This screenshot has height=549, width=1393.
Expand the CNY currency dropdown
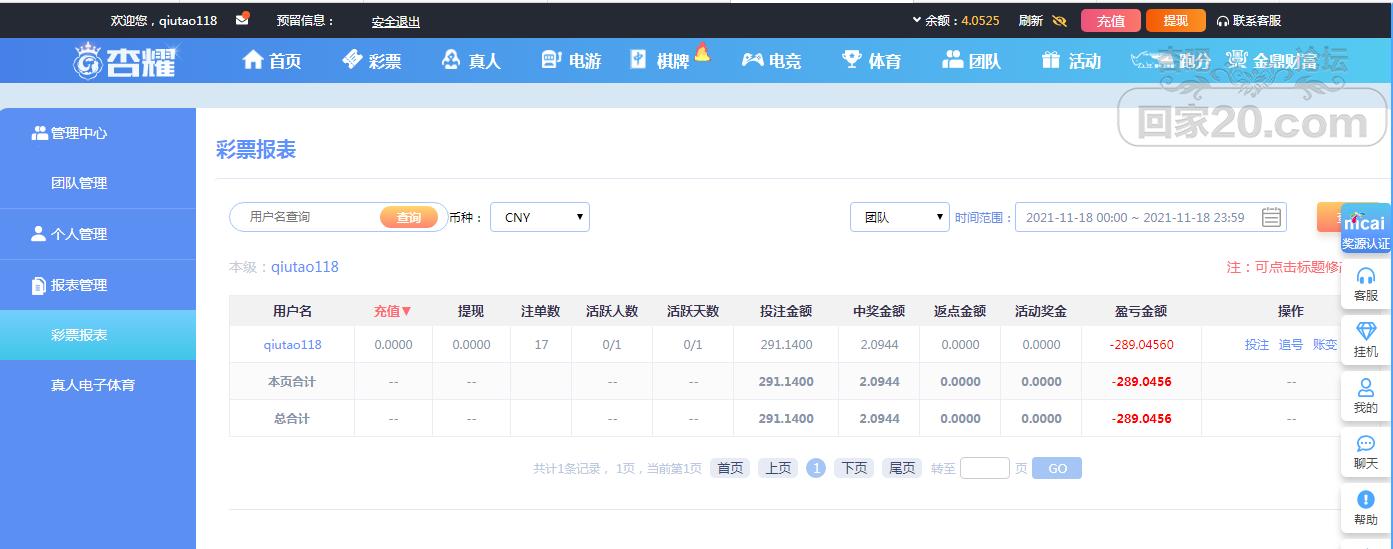point(540,217)
